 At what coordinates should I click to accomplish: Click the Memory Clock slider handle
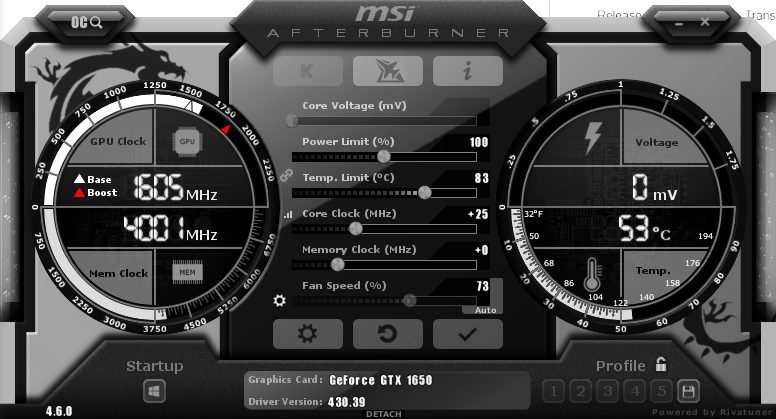(338, 265)
